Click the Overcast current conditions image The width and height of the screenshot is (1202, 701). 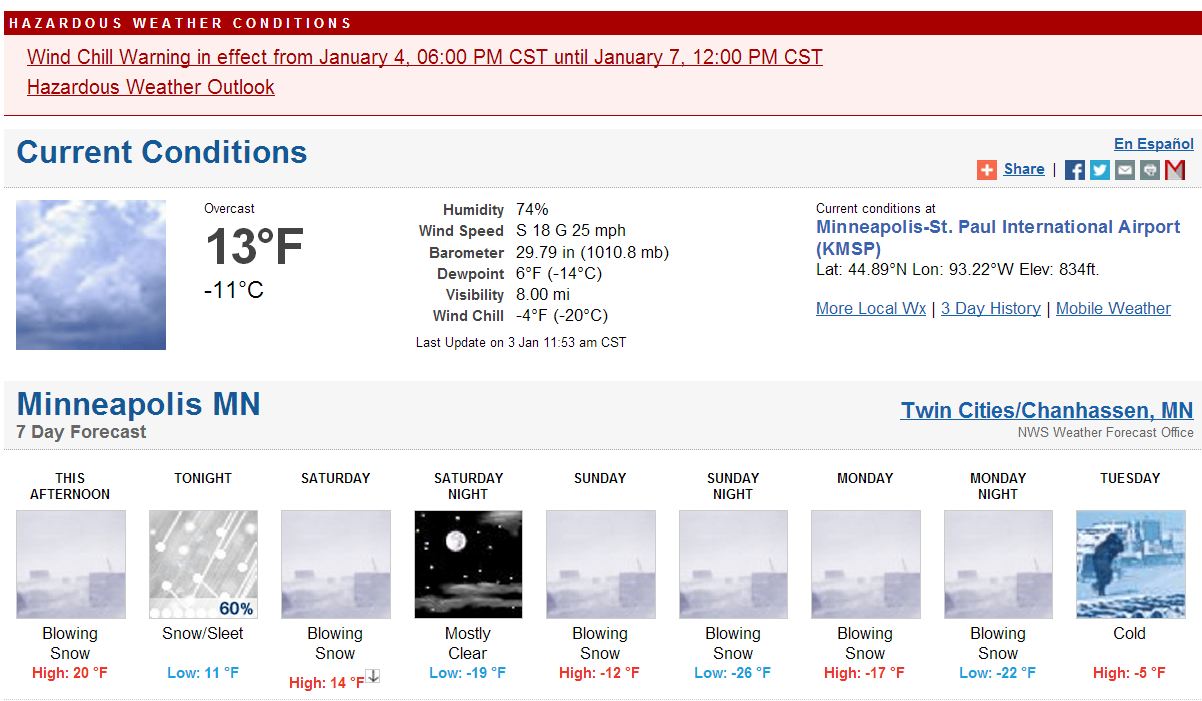click(91, 275)
